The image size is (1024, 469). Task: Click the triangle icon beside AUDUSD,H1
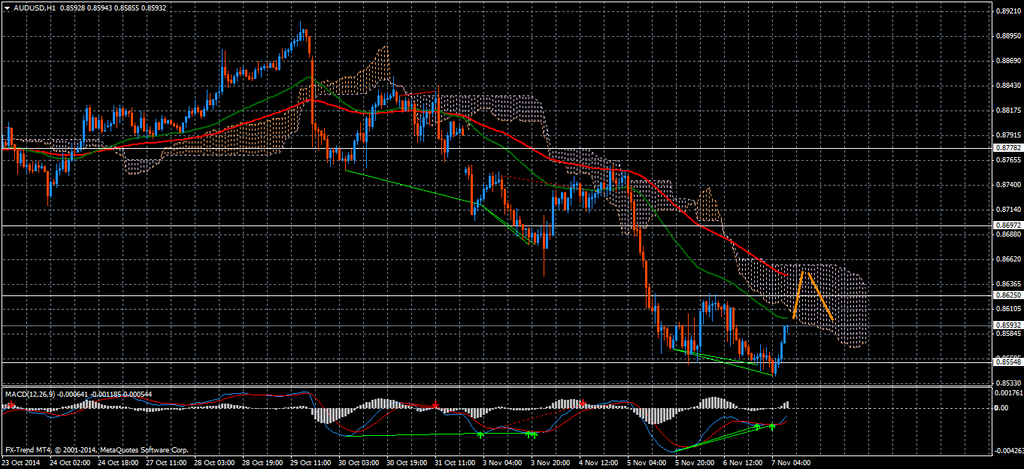(6, 7)
